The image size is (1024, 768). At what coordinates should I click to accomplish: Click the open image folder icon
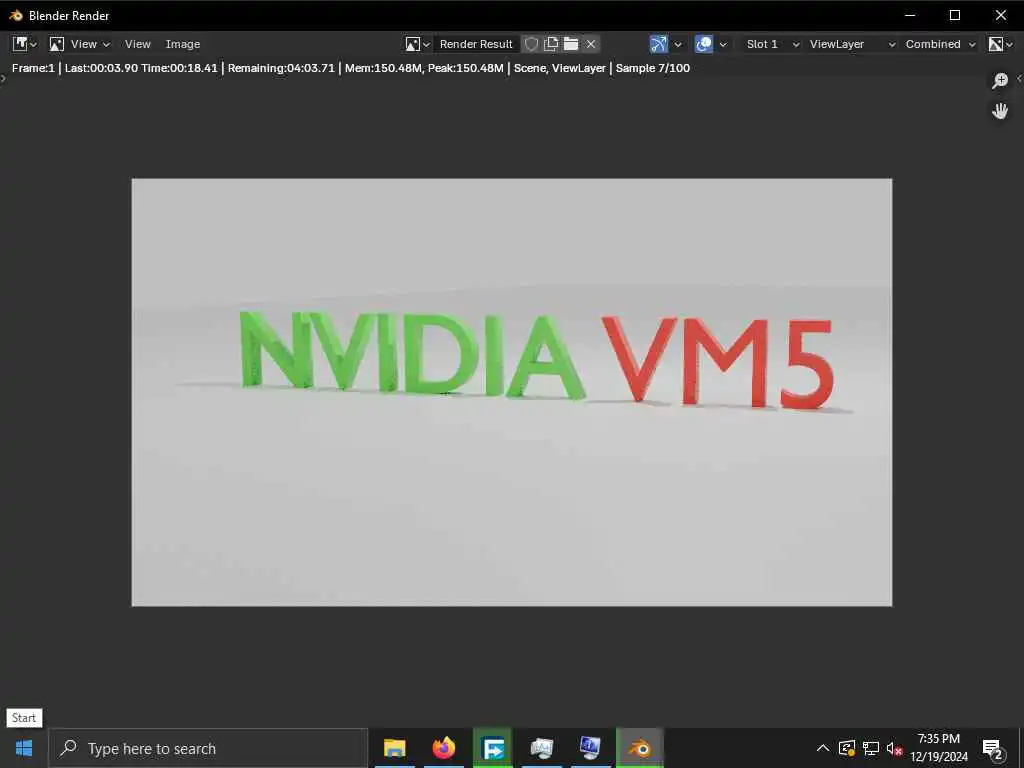click(x=571, y=44)
